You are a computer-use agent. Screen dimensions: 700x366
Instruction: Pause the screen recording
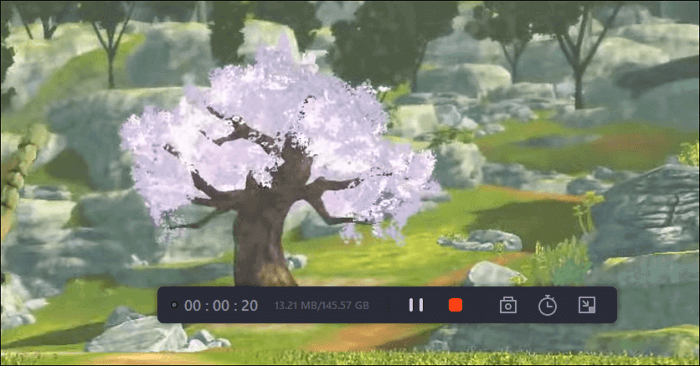point(416,305)
